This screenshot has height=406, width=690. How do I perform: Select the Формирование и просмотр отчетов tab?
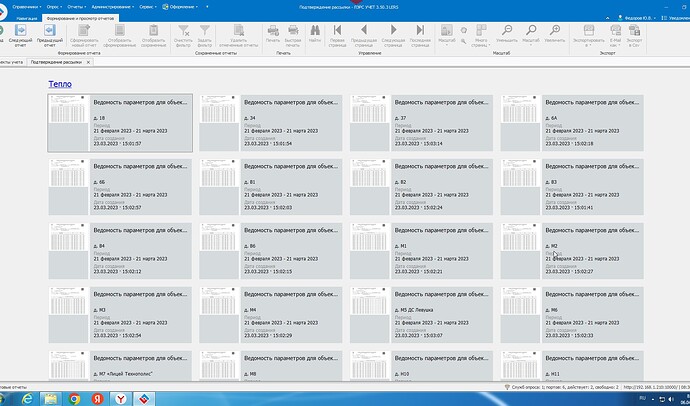point(80,18)
